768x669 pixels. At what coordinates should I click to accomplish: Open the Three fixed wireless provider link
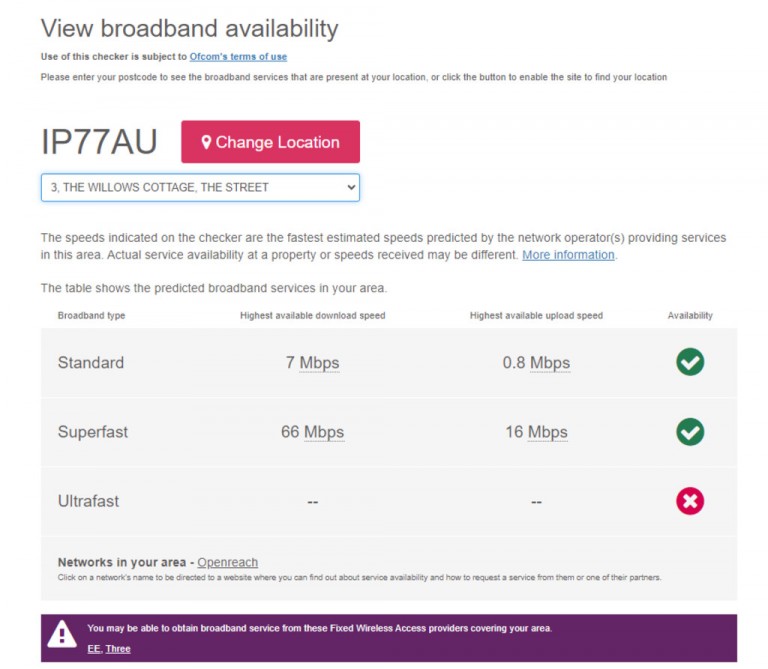pyautogui.click(x=118, y=649)
